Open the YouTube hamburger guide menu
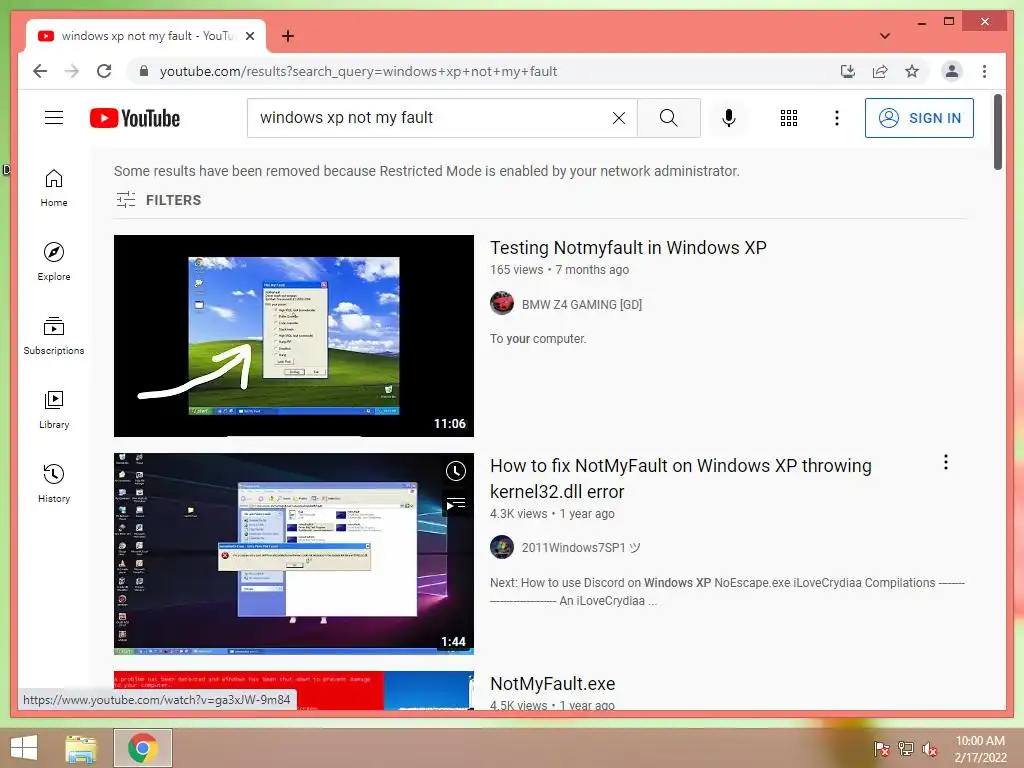Screen dimensions: 1024x768 click(x=54, y=118)
